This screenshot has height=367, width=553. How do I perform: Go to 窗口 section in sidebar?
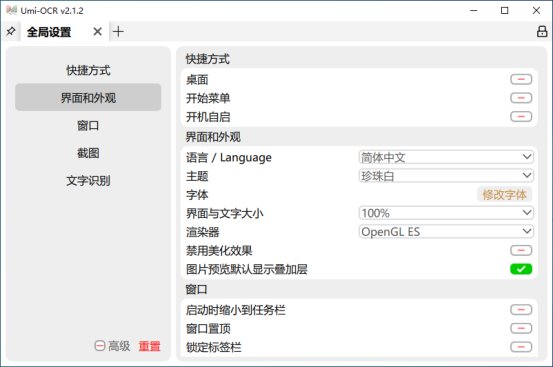(88, 125)
